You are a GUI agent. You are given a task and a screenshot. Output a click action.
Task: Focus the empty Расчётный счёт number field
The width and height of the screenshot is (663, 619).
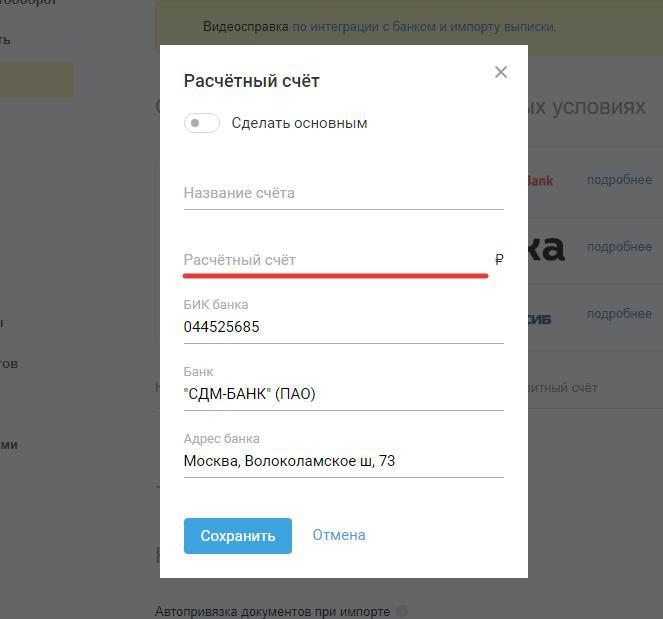335,260
